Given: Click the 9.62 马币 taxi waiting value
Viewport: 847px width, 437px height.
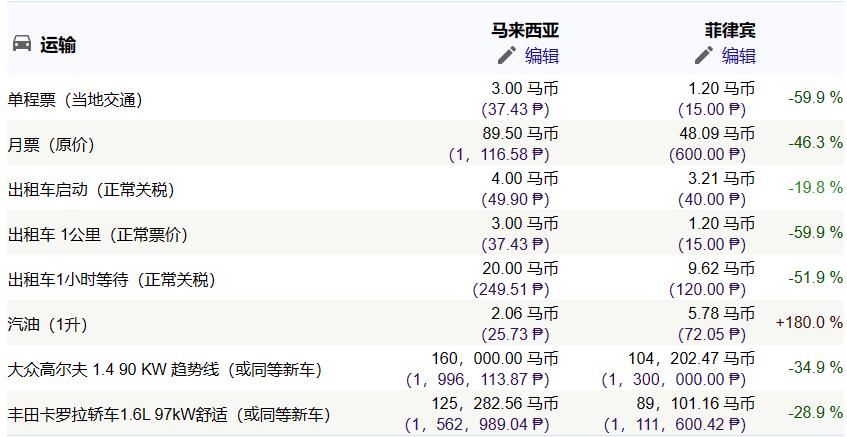Looking at the screenshot, I should click(721, 268).
